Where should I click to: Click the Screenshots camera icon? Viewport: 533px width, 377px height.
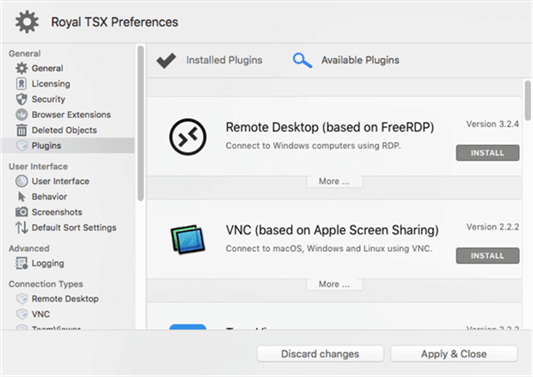21,212
